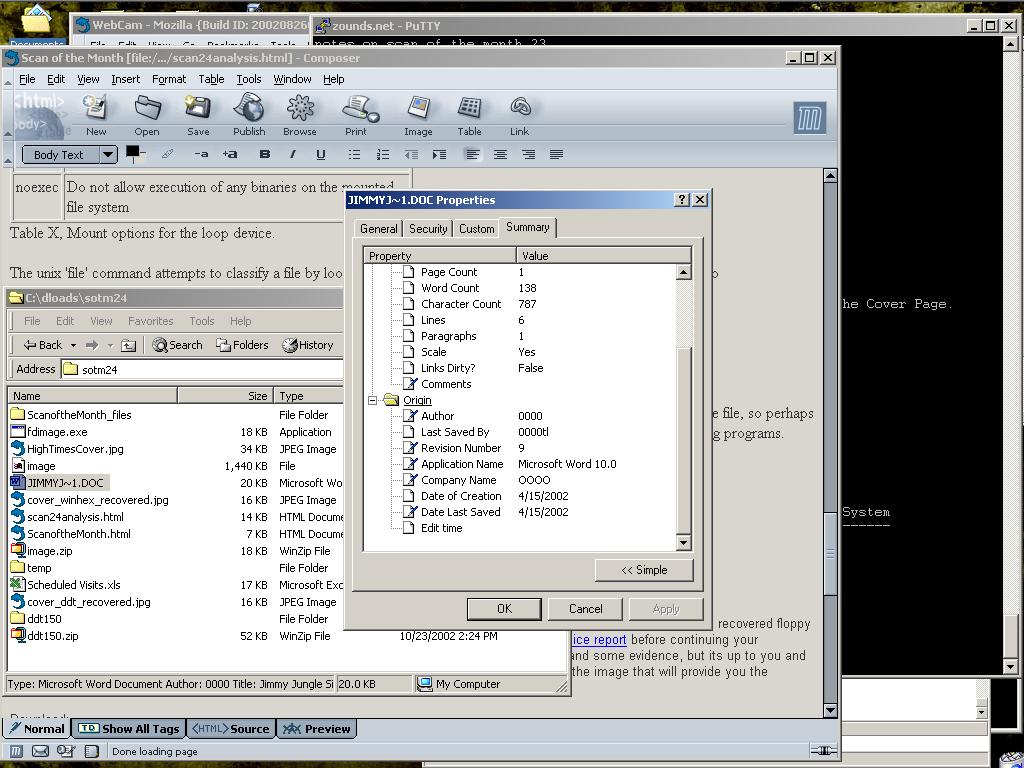Open the Favorites menu in Explorer window
Screen dimensions: 1024x768
tap(150, 321)
